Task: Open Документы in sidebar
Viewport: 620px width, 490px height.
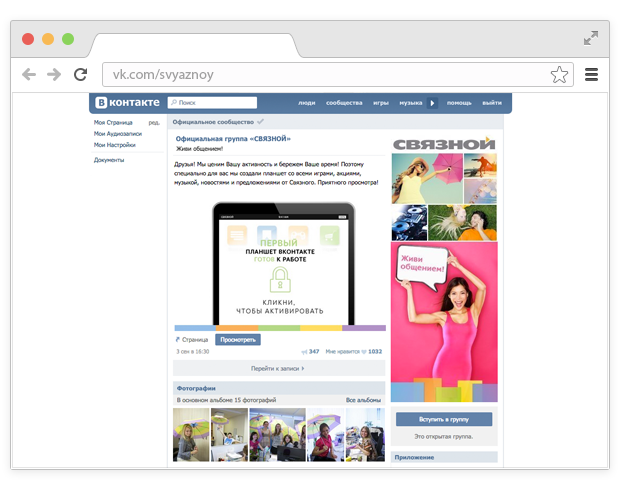Action: (x=109, y=160)
